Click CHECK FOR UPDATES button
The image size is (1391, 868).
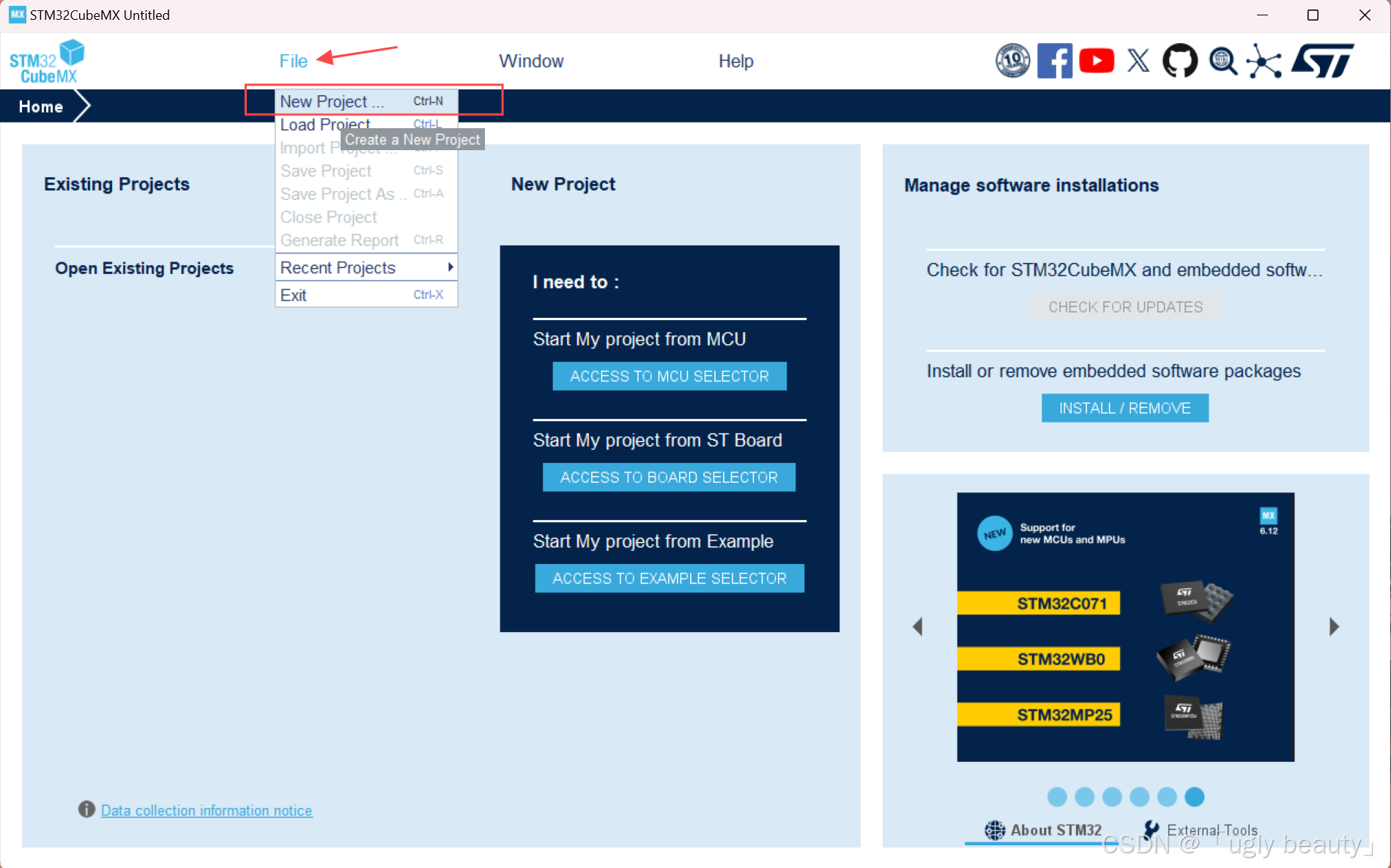click(x=1125, y=307)
